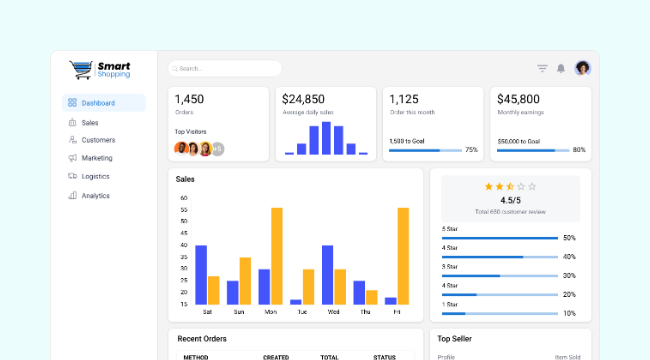Click the Sales chart title
The height and width of the screenshot is (360, 650).
click(x=185, y=179)
